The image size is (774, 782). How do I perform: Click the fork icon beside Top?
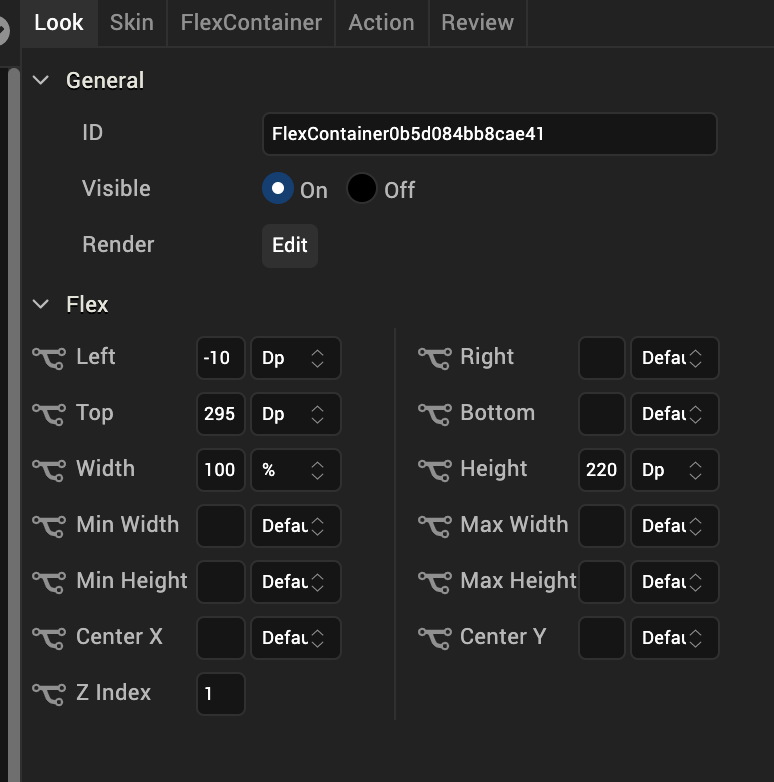[x=49, y=413]
